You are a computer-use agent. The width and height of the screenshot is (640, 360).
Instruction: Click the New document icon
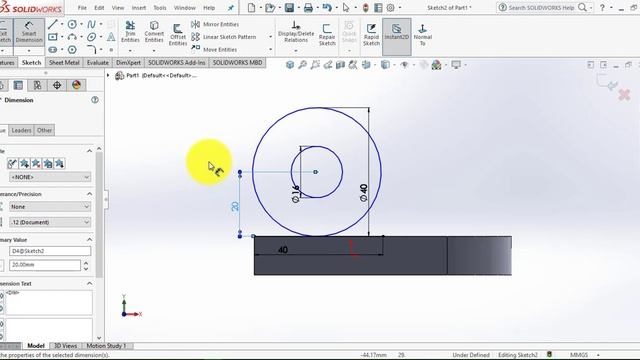(x=251, y=8)
